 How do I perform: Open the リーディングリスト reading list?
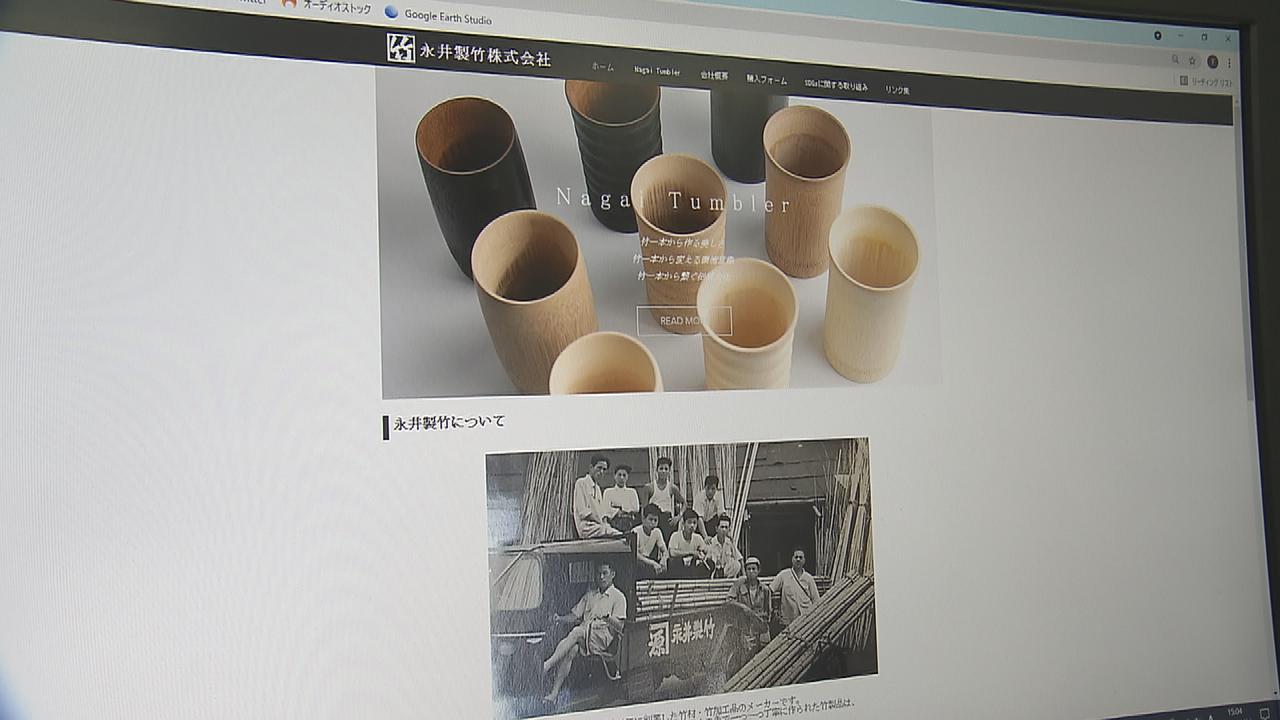pos(1205,81)
